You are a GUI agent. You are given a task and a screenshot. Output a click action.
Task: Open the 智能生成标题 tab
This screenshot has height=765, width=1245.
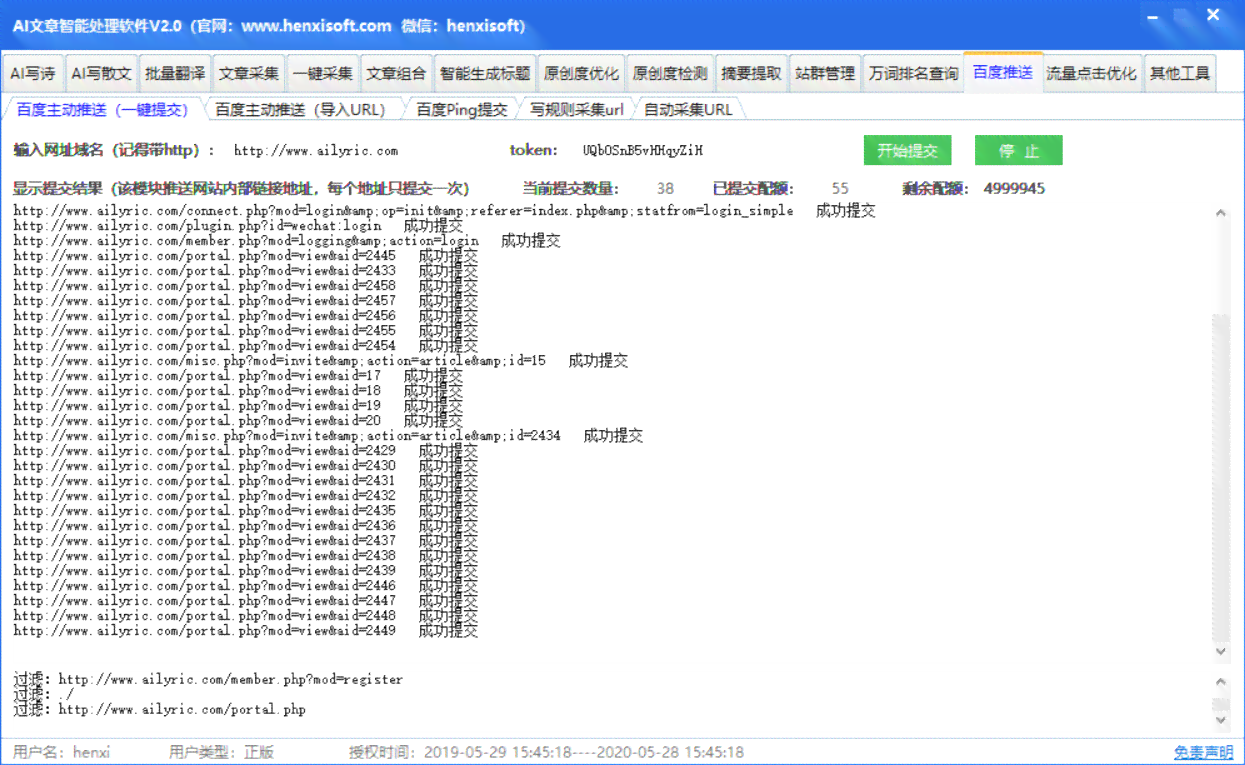[x=485, y=73]
